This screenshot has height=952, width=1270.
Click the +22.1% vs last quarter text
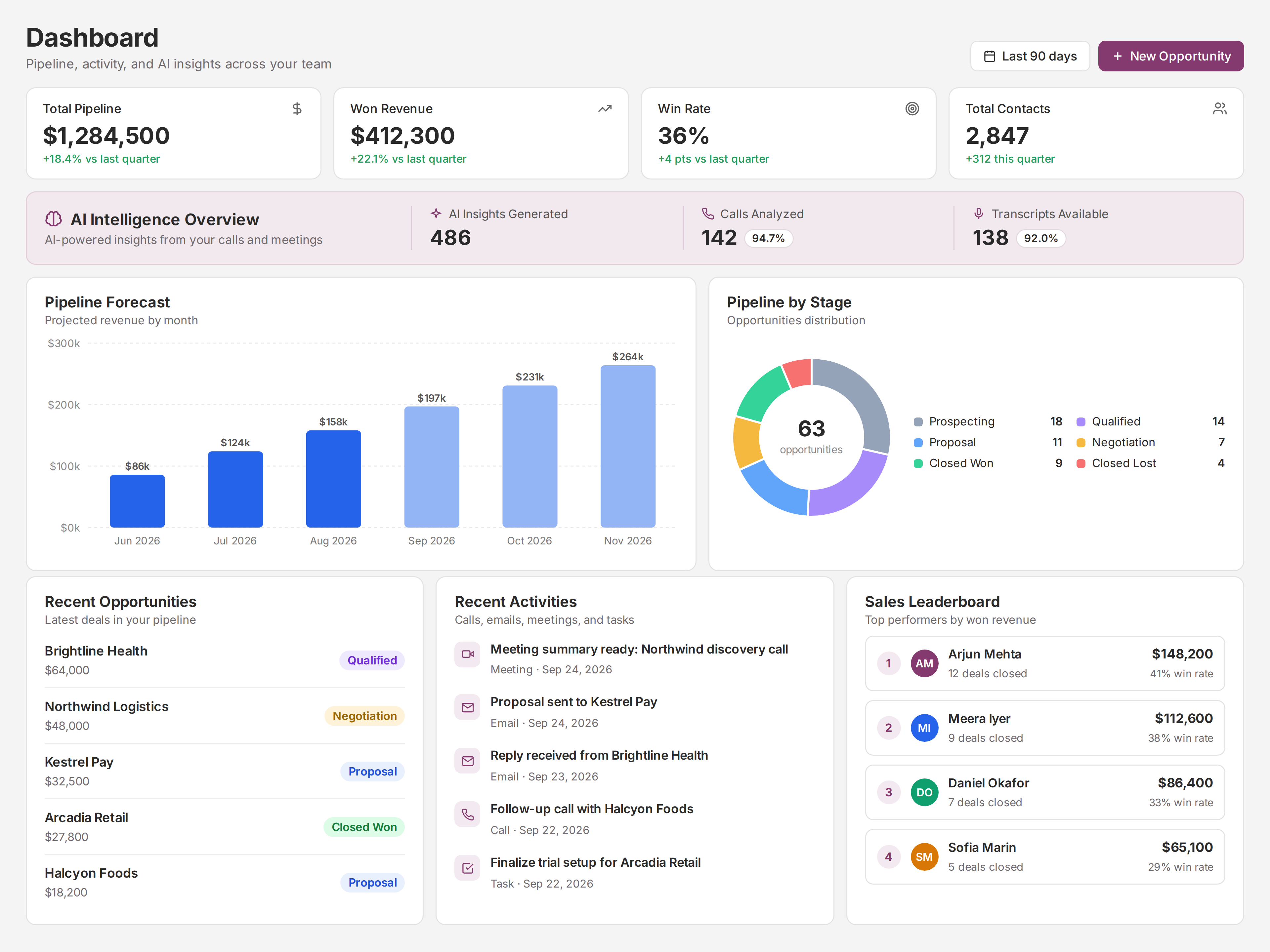pyautogui.click(x=408, y=159)
